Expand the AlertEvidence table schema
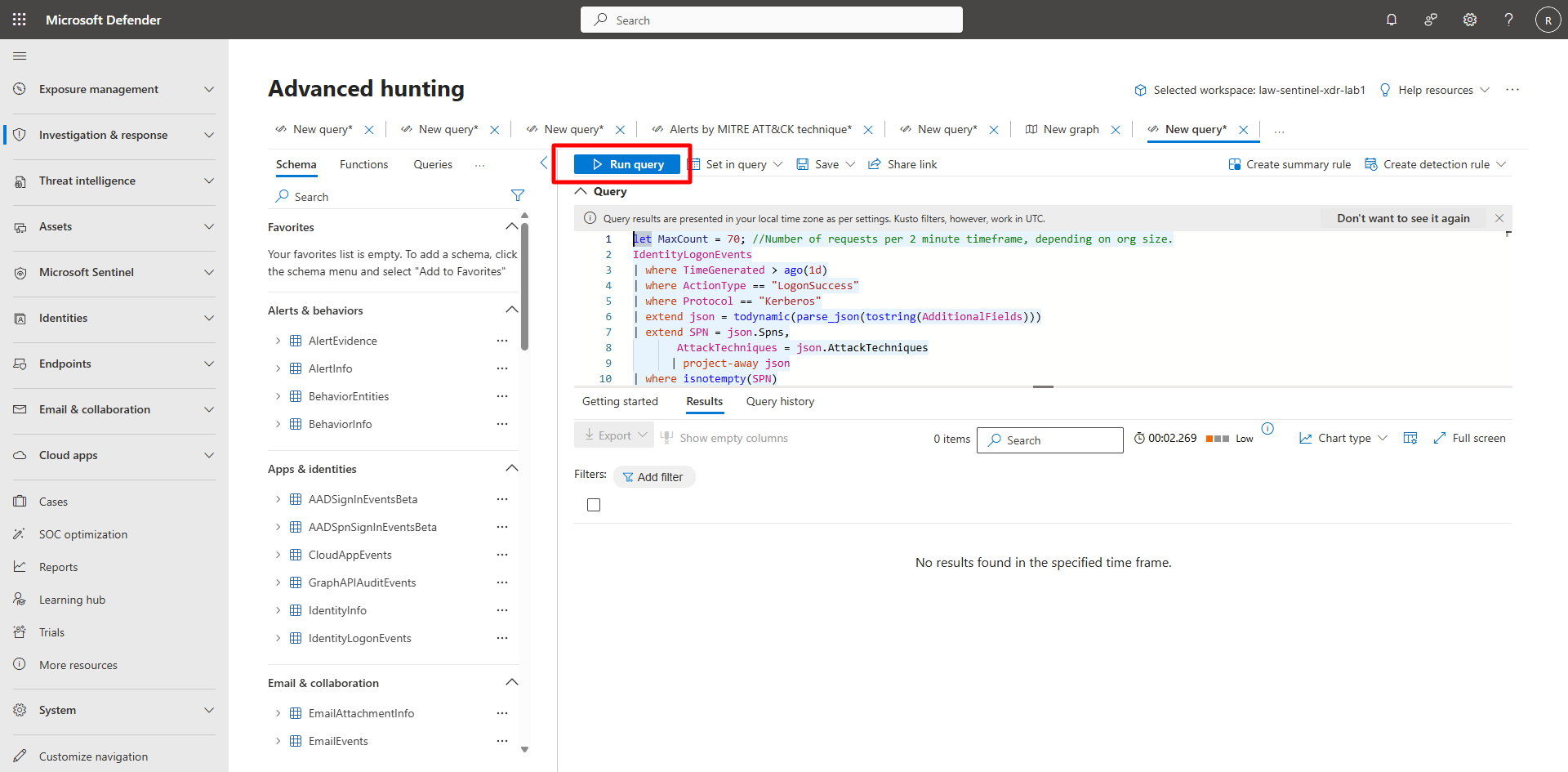 [x=278, y=341]
